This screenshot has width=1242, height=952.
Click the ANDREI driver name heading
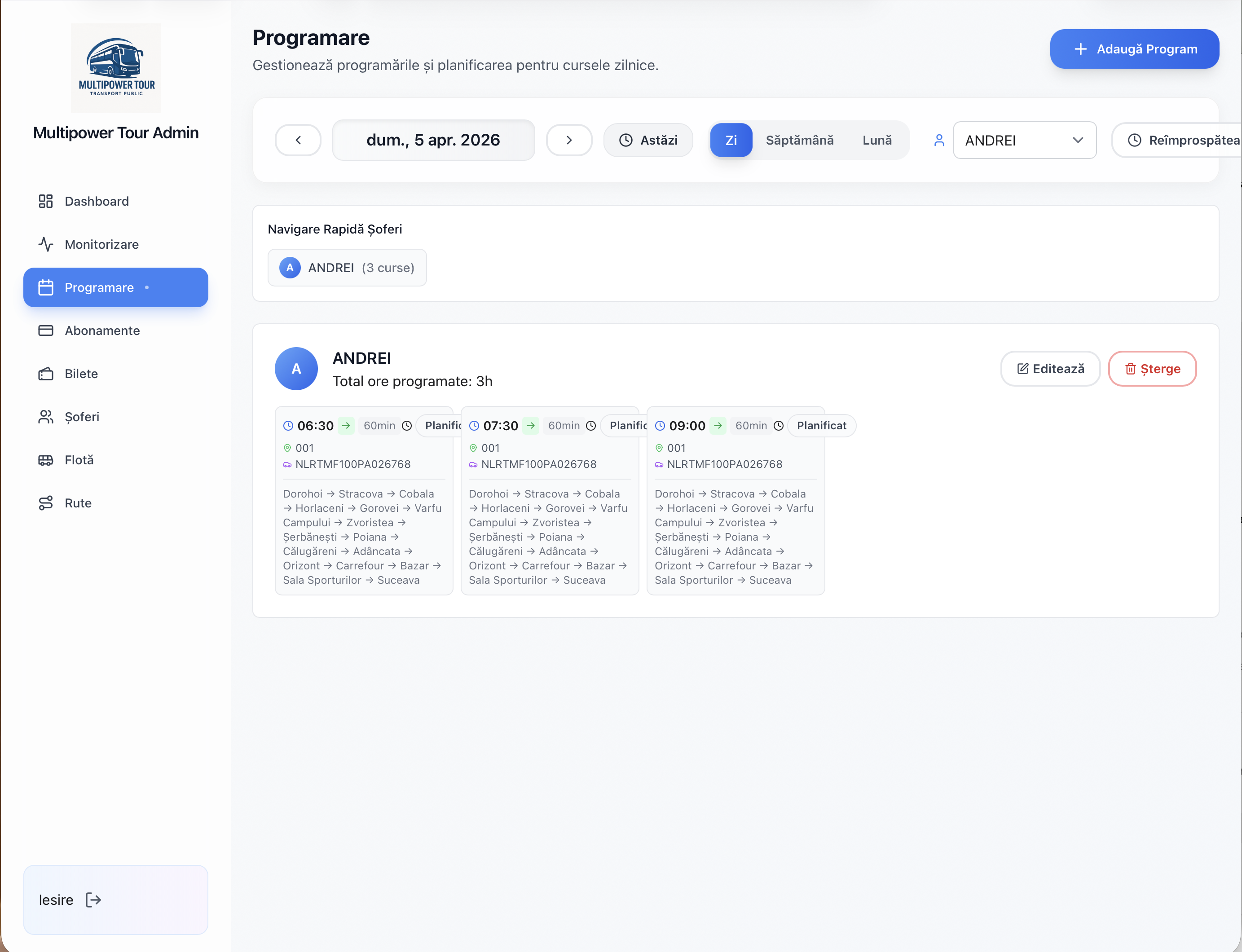[361, 358]
